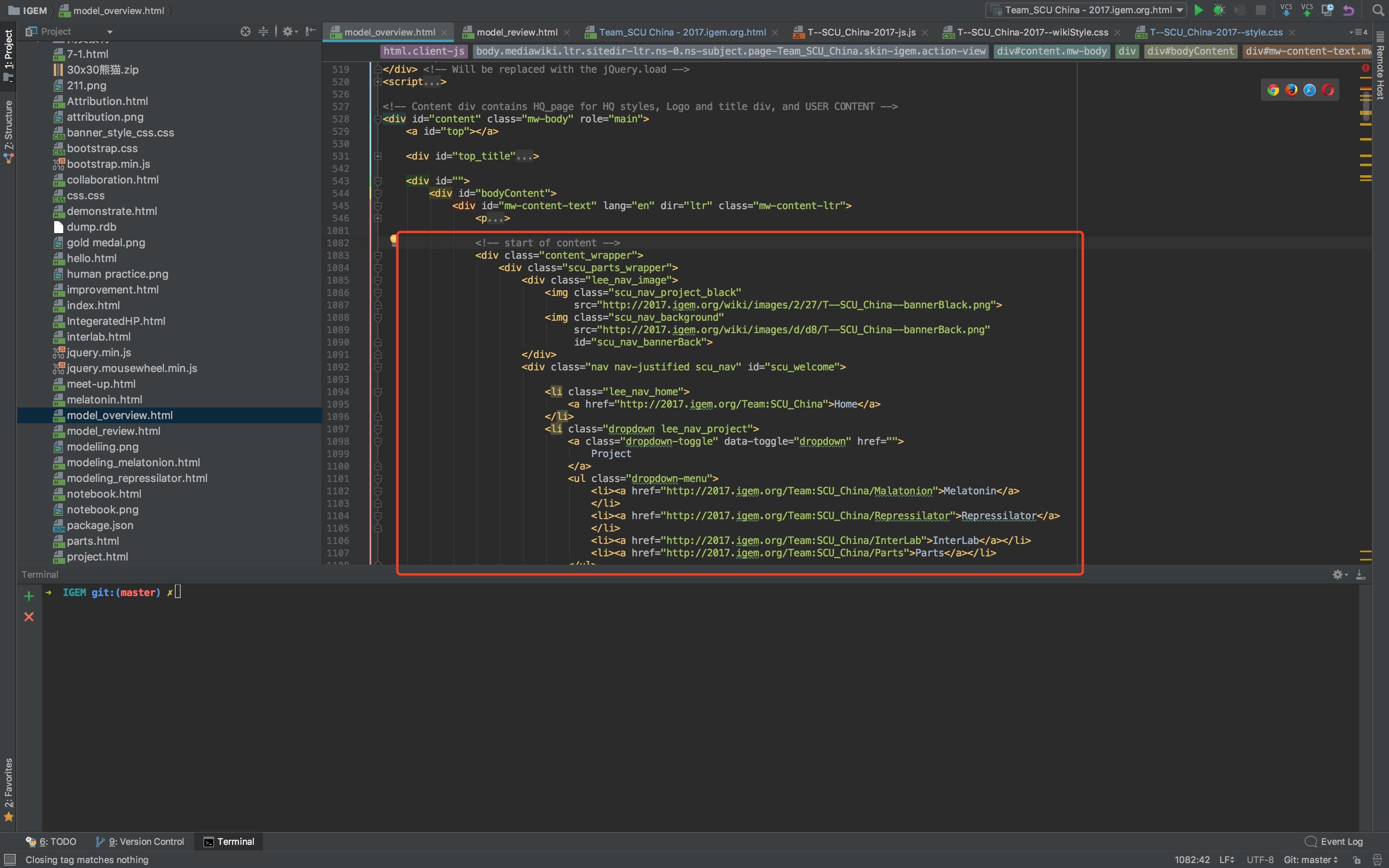Open in Safari browser icon

click(1310, 90)
